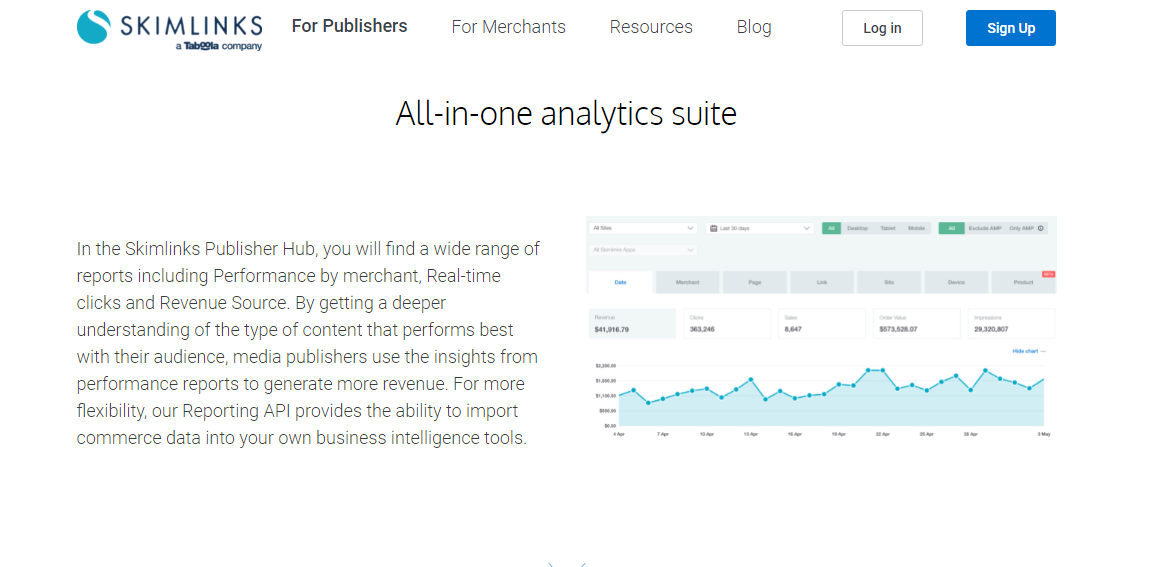
Task: Click the blue Sign Up button
Action: click(1010, 28)
